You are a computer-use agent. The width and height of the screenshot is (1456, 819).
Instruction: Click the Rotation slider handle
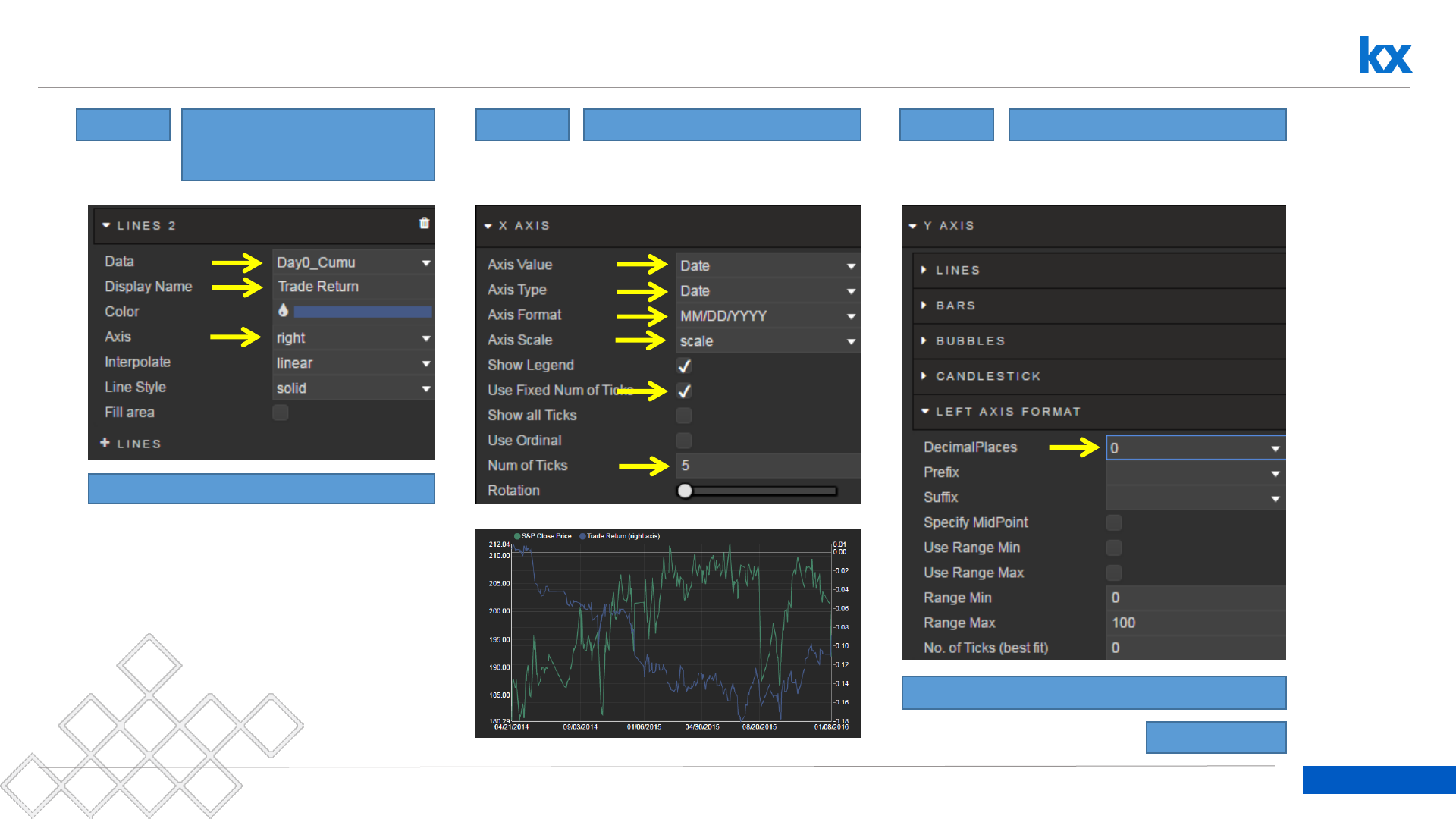pyautogui.click(x=685, y=491)
